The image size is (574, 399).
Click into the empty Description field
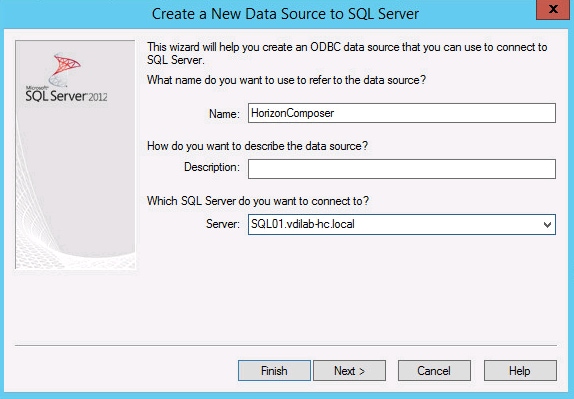pos(402,169)
